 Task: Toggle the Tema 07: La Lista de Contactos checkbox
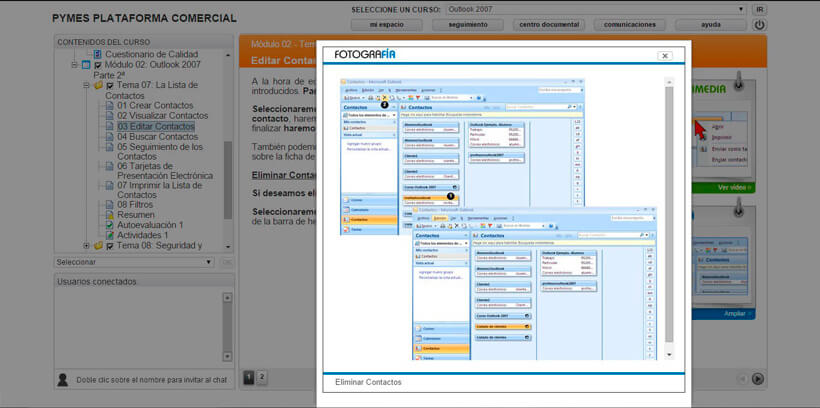(110, 86)
